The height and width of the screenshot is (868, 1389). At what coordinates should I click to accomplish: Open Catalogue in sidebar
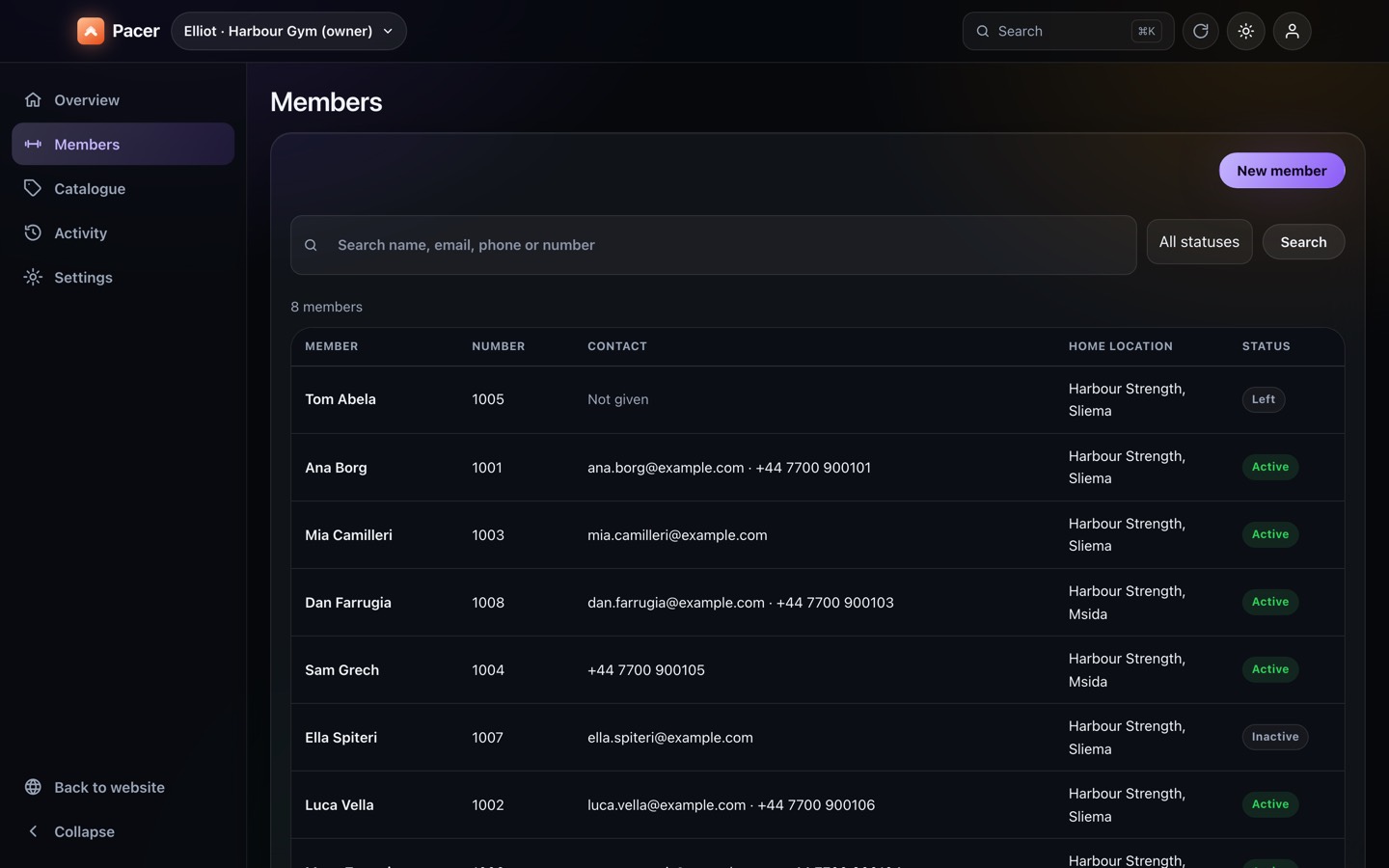click(123, 189)
